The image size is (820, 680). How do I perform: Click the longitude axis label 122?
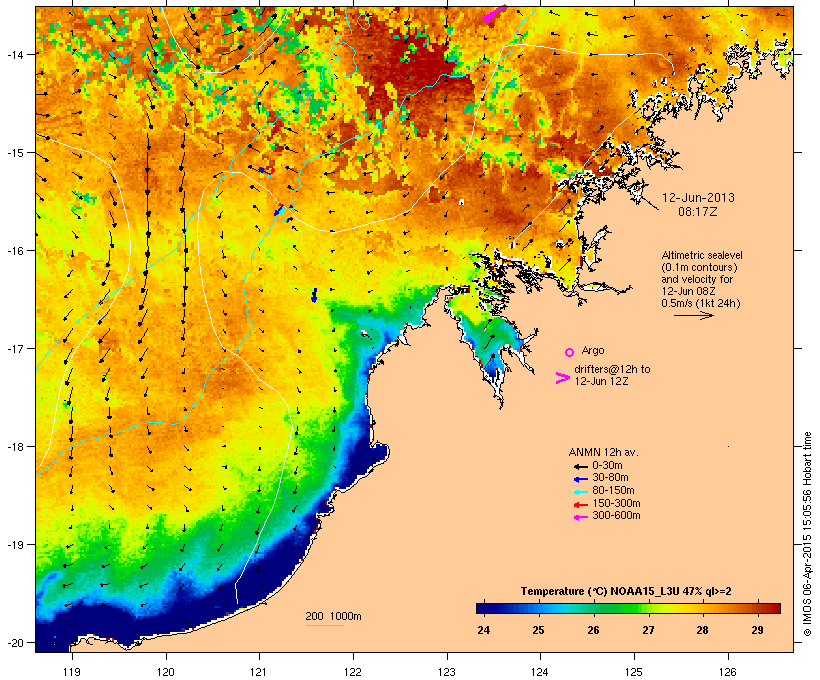[353, 672]
